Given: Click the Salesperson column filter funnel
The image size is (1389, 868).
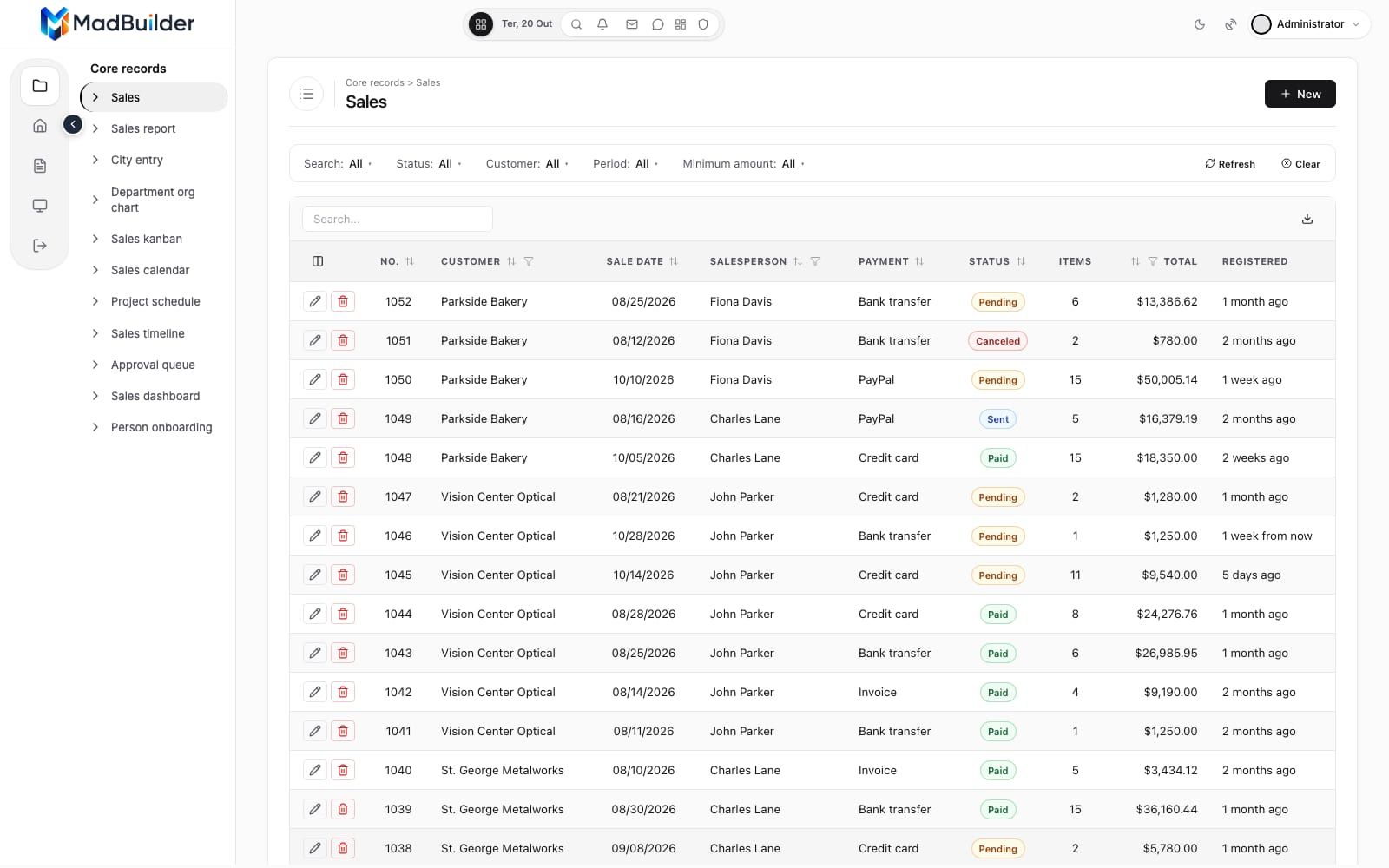Looking at the screenshot, I should coord(815,261).
